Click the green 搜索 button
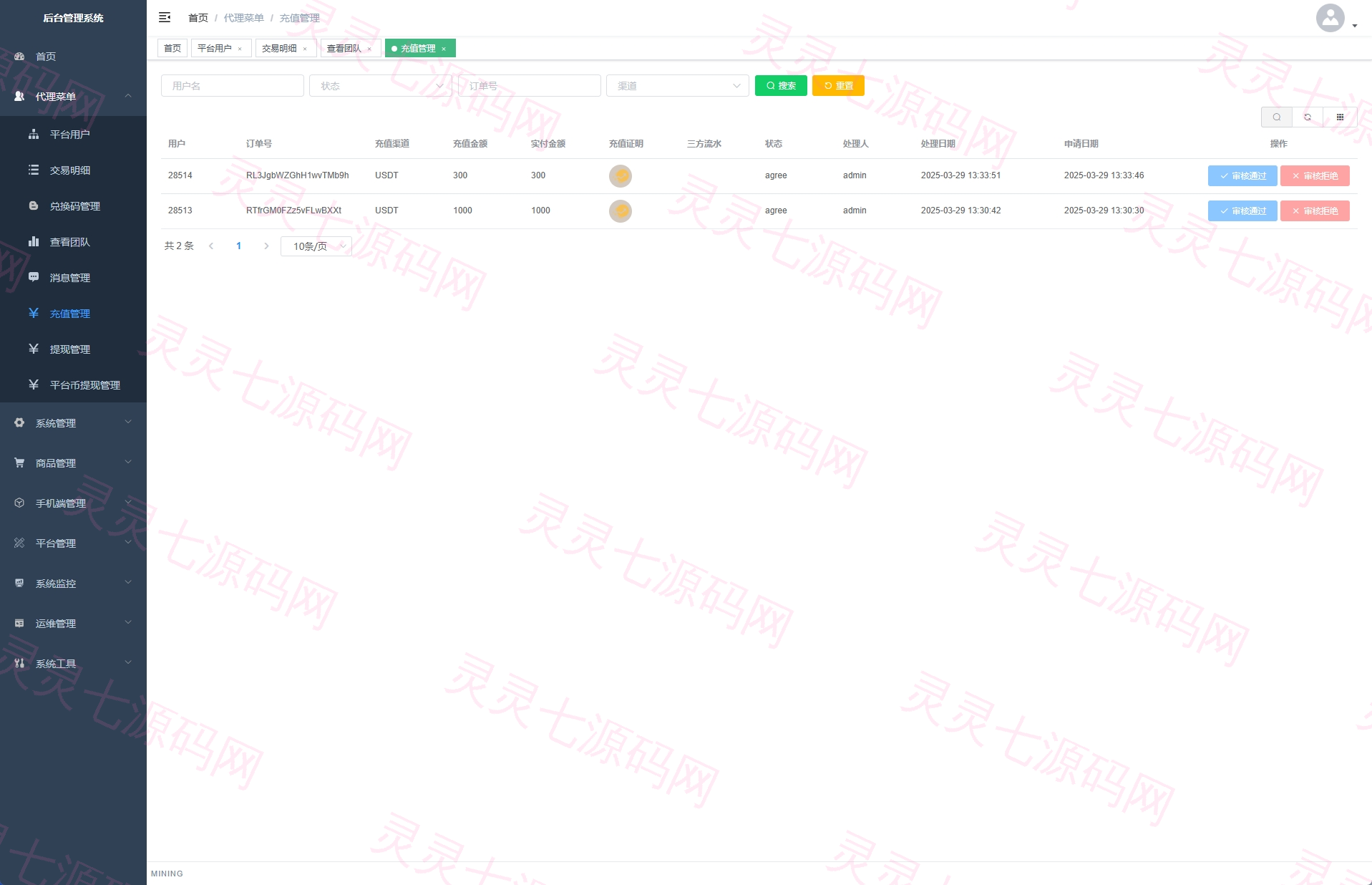1372x885 pixels. coord(781,85)
